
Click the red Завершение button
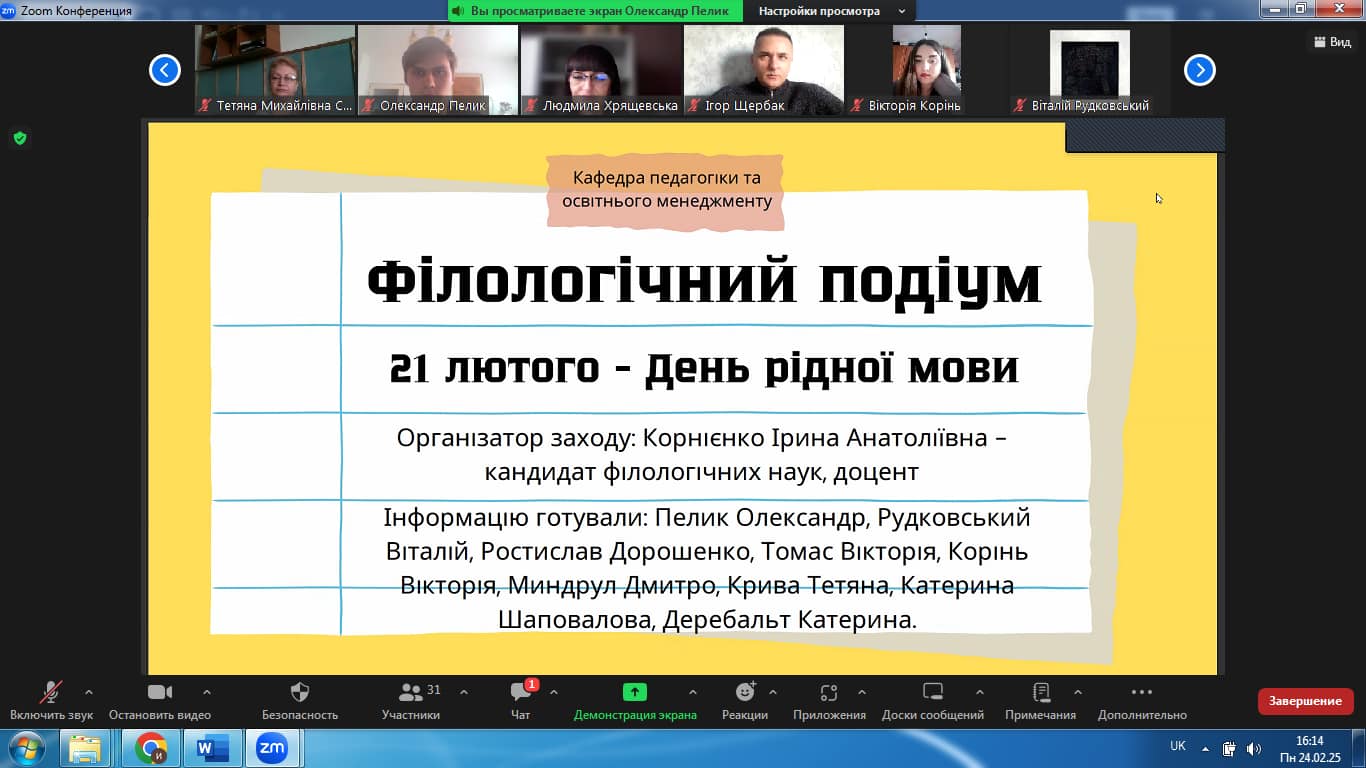(x=1305, y=701)
